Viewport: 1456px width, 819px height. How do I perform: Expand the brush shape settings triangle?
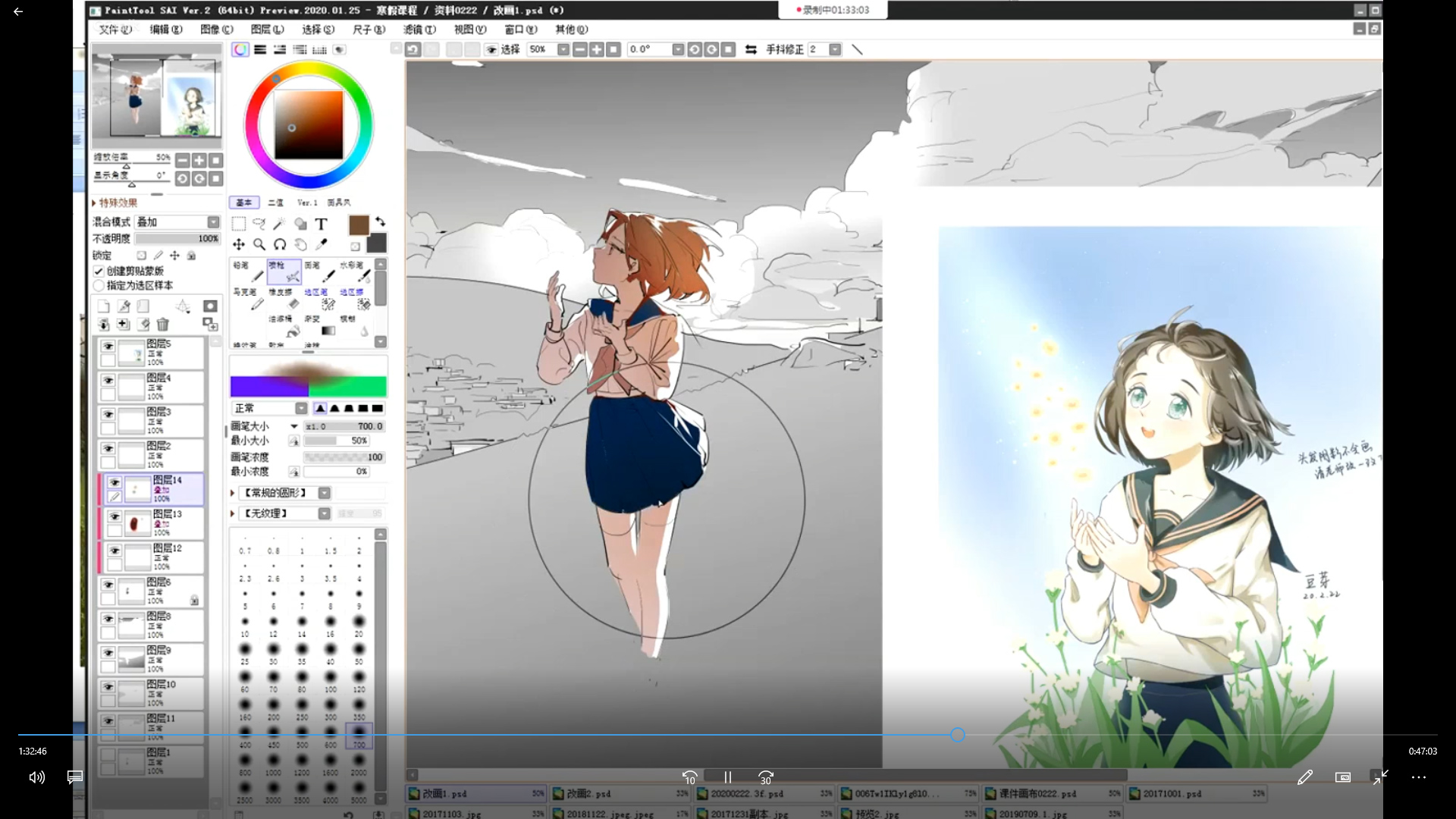233,493
